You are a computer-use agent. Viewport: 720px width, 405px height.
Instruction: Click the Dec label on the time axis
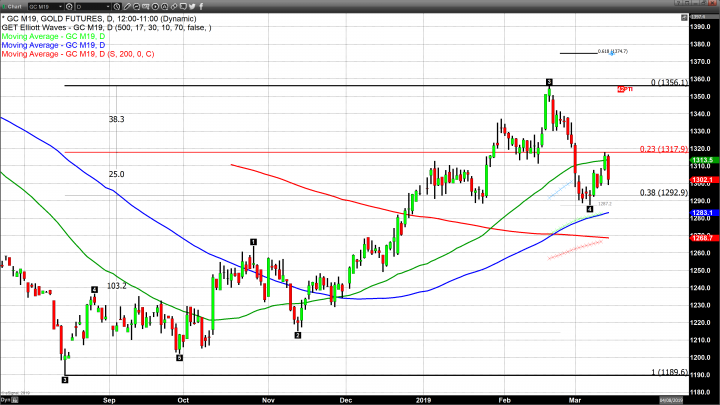(346, 400)
